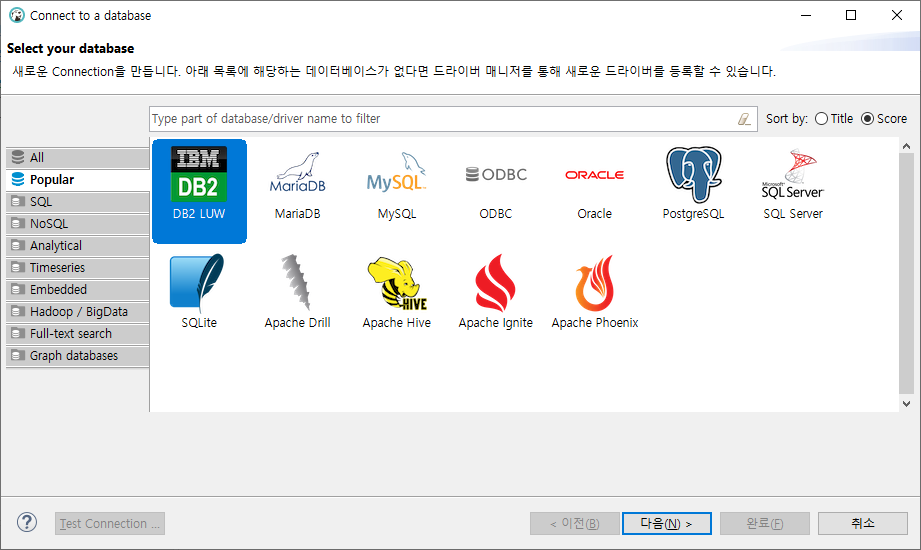Click the disabled 이전(B) back button
The height and width of the screenshot is (550, 921).
point(574,524)
